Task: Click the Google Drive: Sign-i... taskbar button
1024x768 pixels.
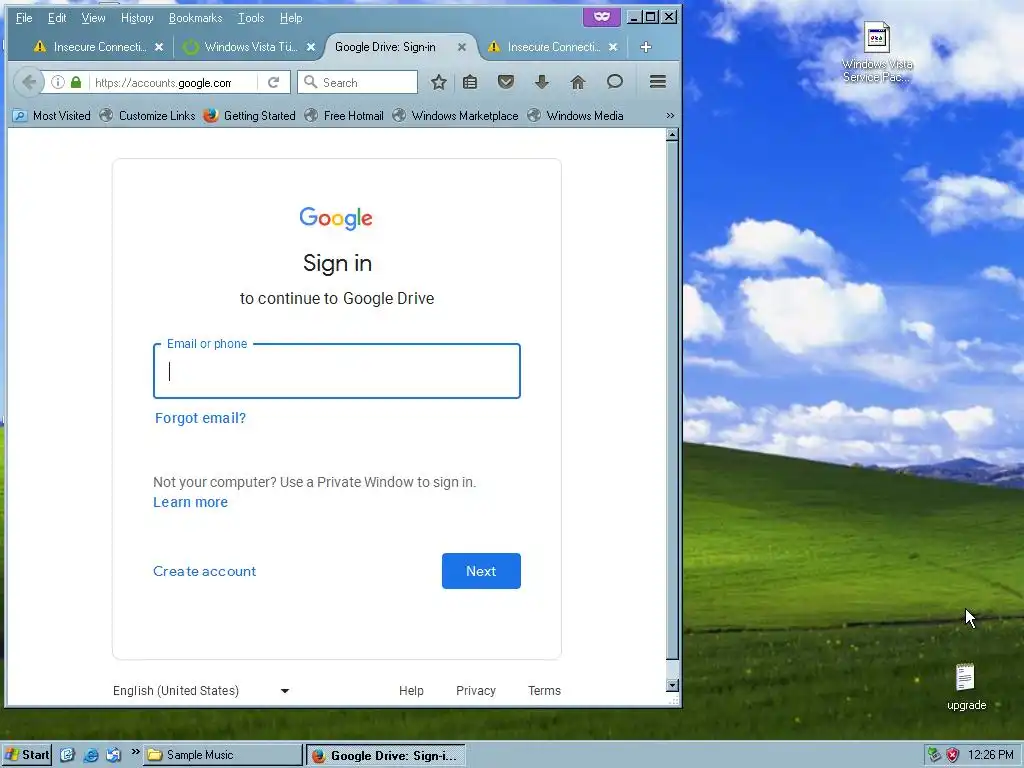Action: [386, 756]
